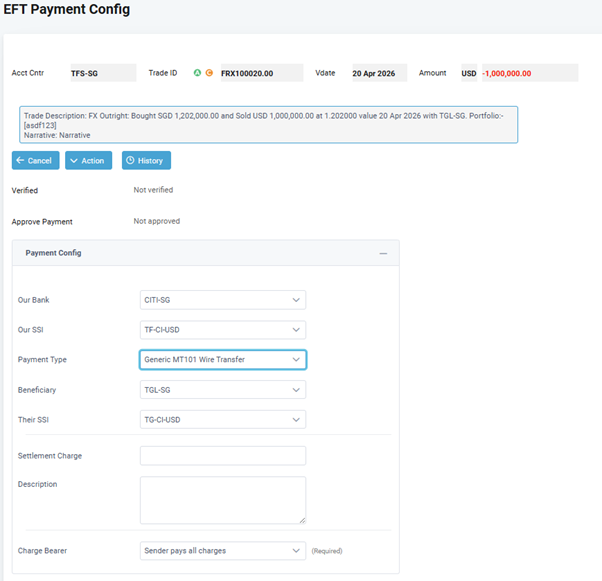This screenshot has width=602, height=581.
Task: Select a different Beneficiary
Action: [223, 390]
